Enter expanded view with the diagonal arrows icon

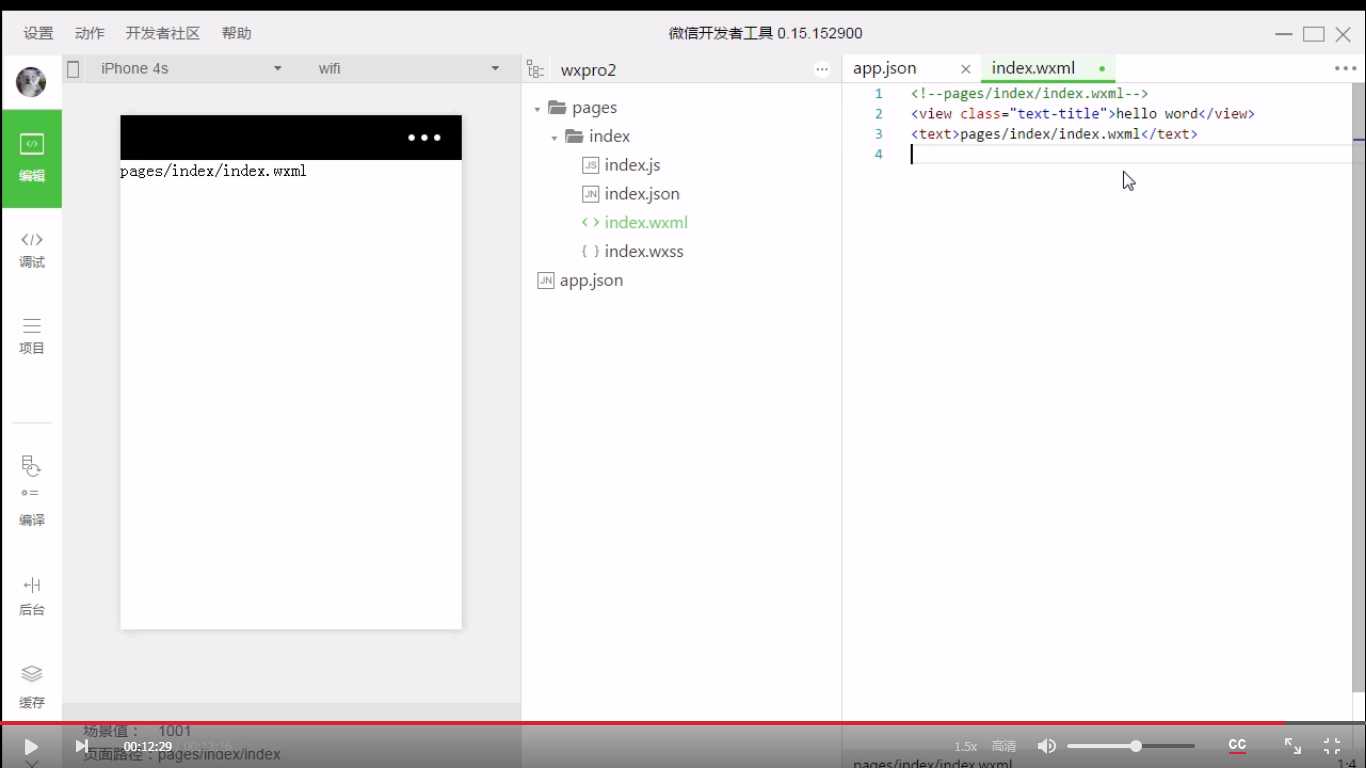1293,746
